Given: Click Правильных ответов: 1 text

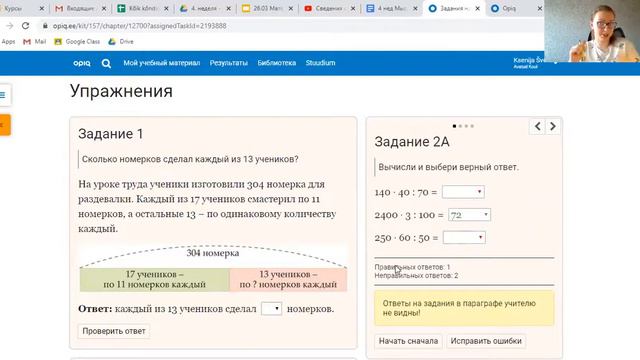Looking at the screenshot, I should pos(412,267).
